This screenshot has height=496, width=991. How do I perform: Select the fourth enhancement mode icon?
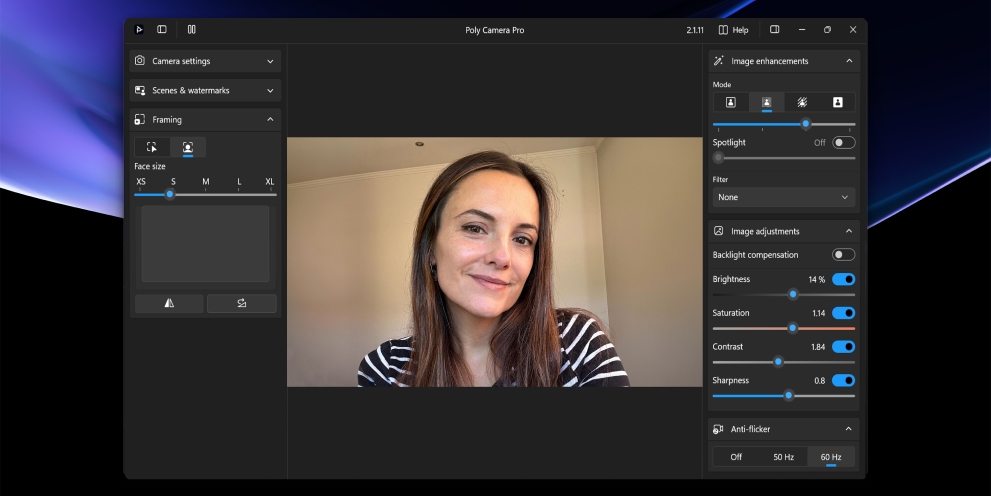[837, 102]
